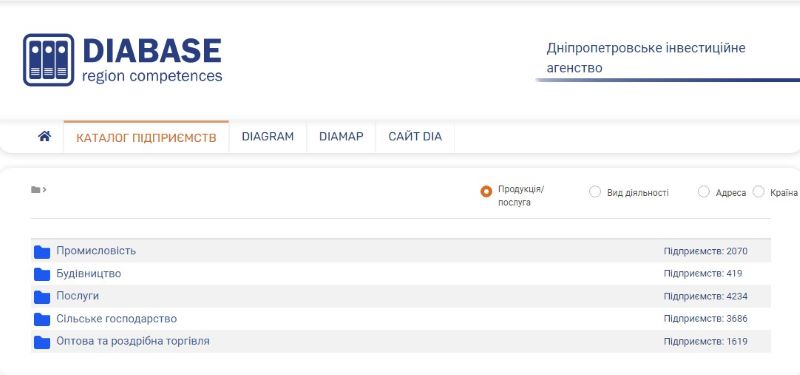The width and height of the screenshot is (800, 375).
Task: Go to САЙТ DIA tab
Action: pyautogui.click(x=415, y=137)
